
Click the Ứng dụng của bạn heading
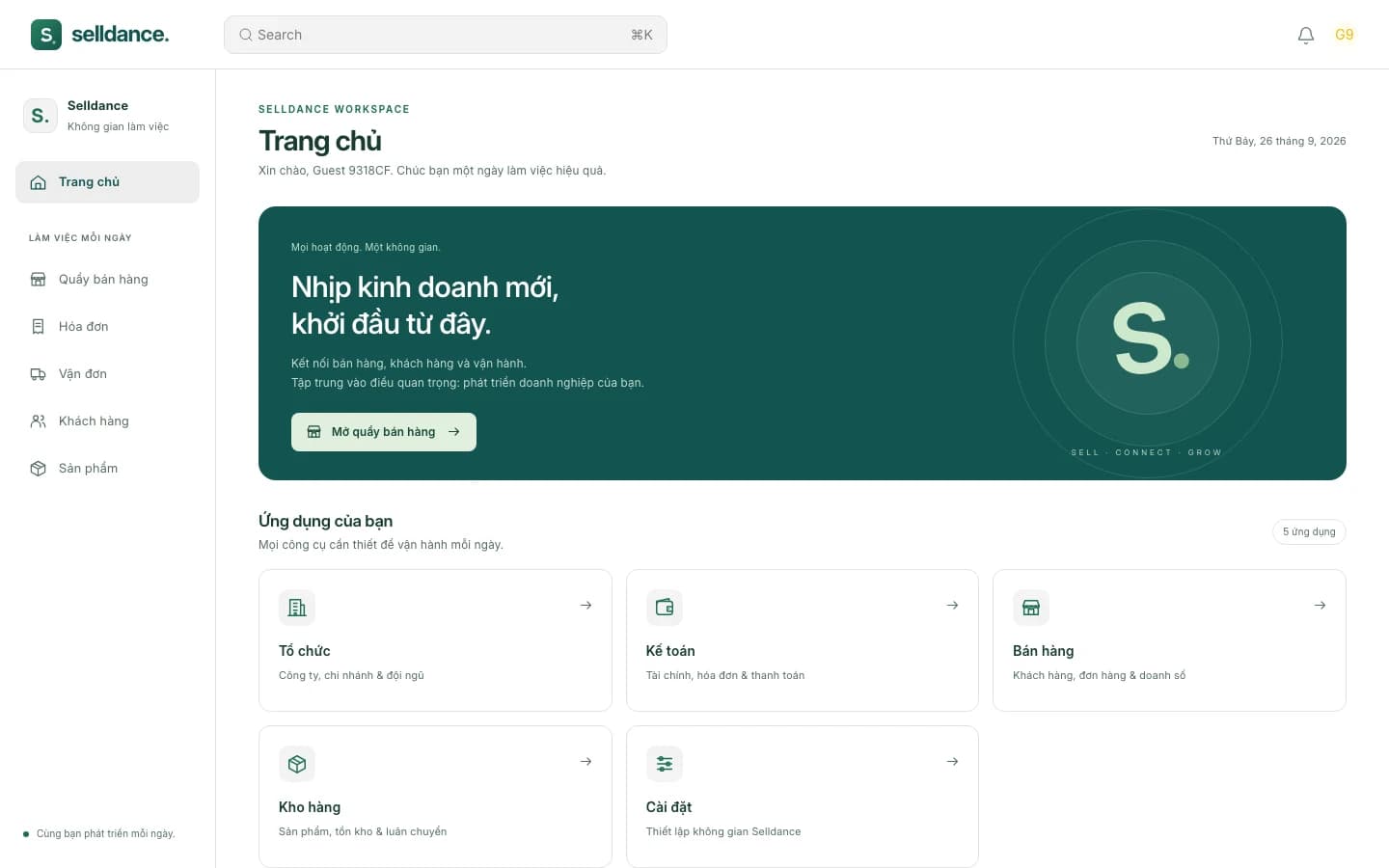[325, 521]
